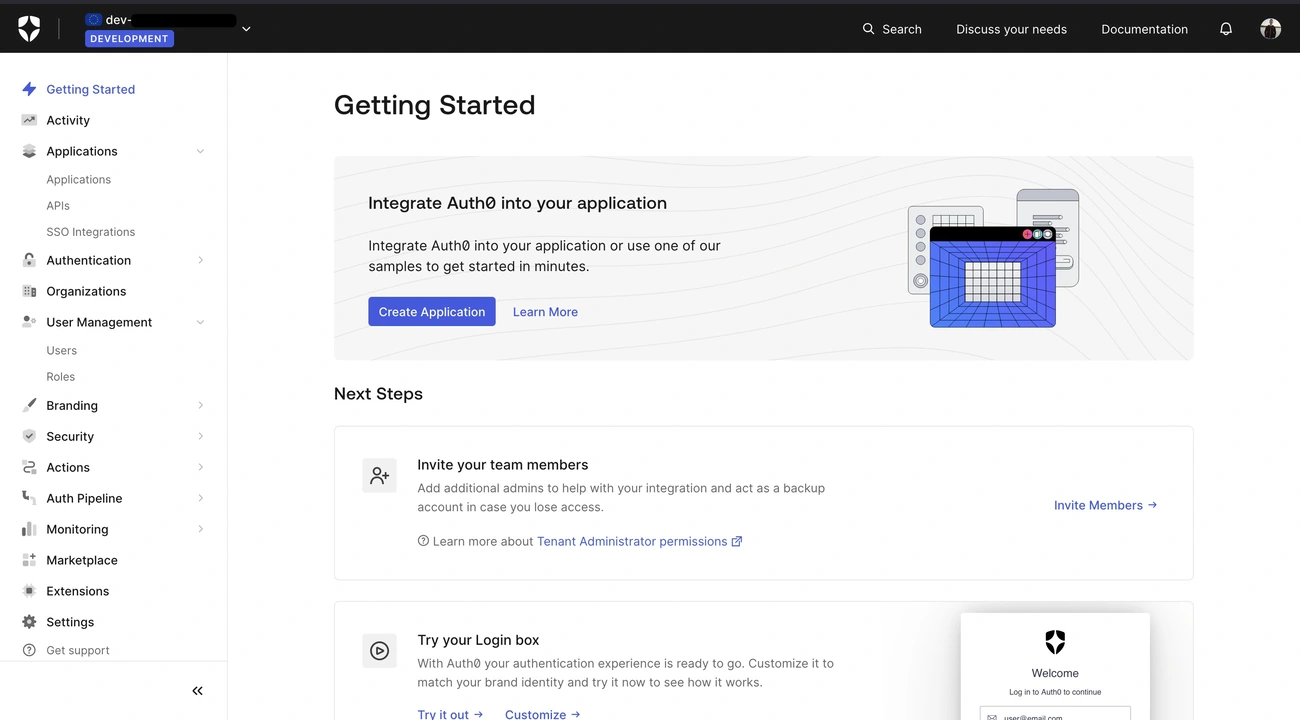Collapse the User Management chevron
The height and width of the screenshot is (720, 1300).
200,322
